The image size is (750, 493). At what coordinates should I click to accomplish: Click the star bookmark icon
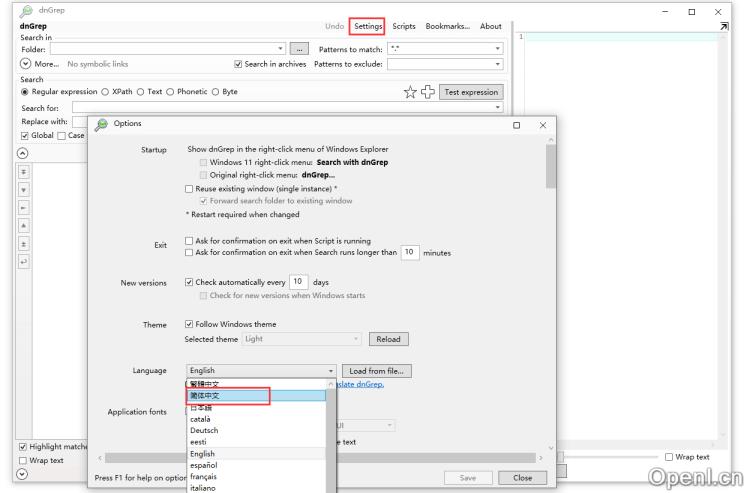[410, 92]
